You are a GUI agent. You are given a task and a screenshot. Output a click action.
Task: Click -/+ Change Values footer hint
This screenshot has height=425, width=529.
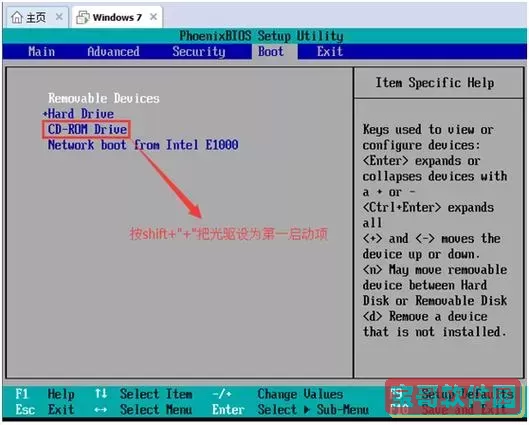click(278, 394)
